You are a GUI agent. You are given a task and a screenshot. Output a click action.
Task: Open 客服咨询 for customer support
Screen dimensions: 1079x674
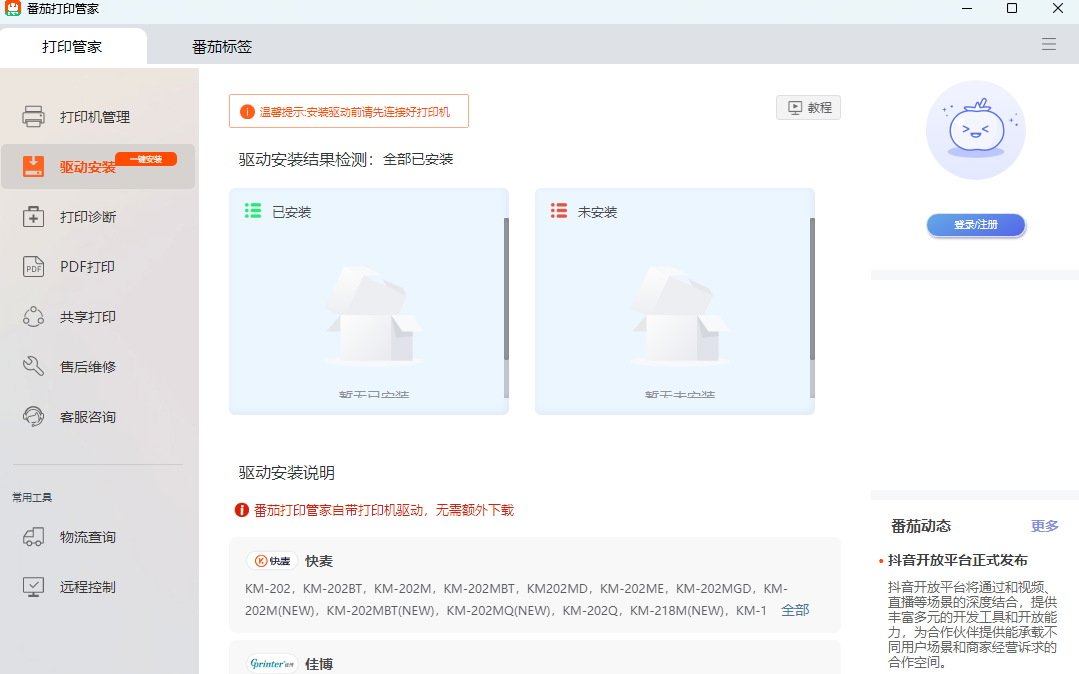coord(89,416)
